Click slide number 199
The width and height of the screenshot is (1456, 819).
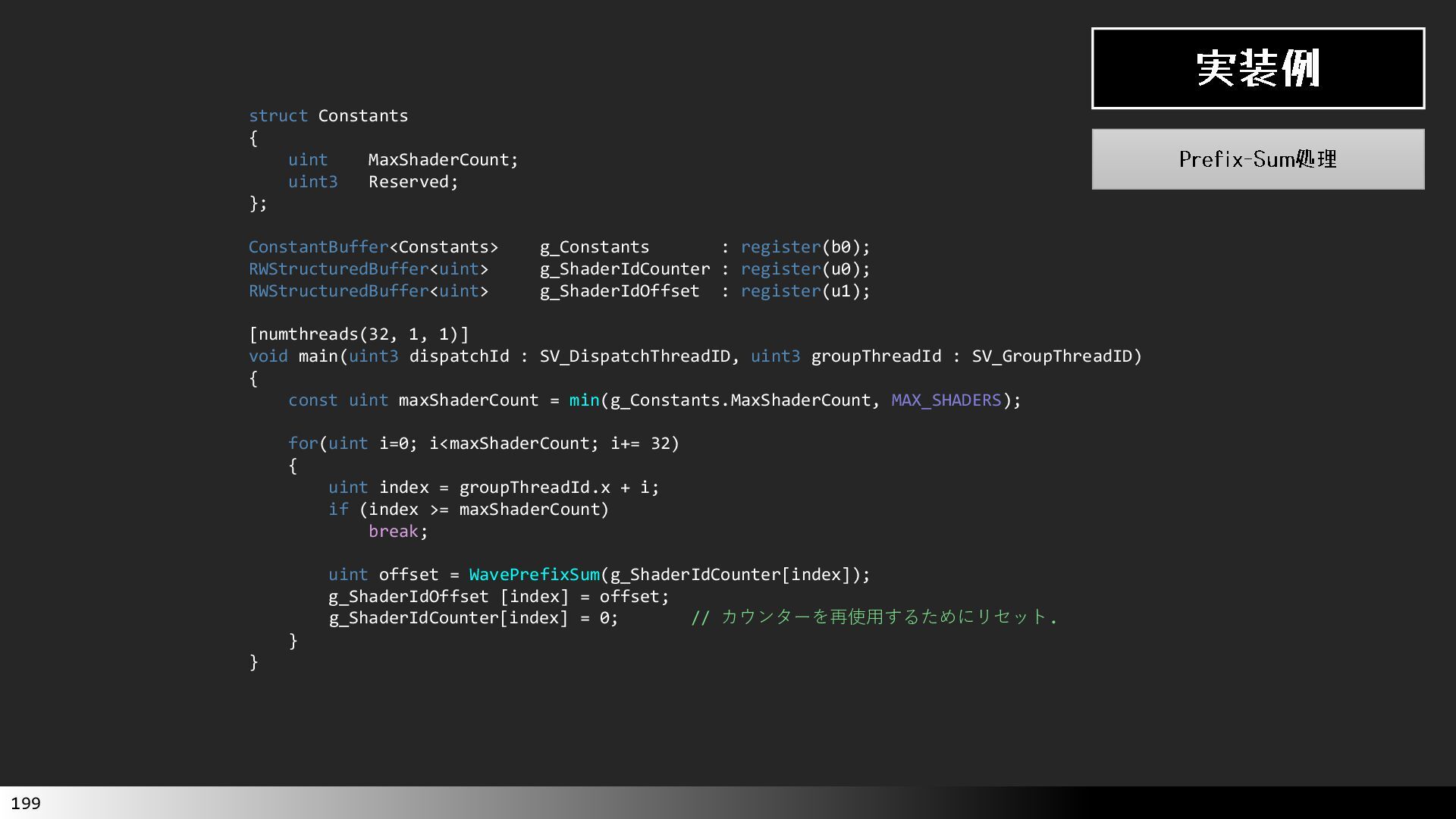click(26, 803)
